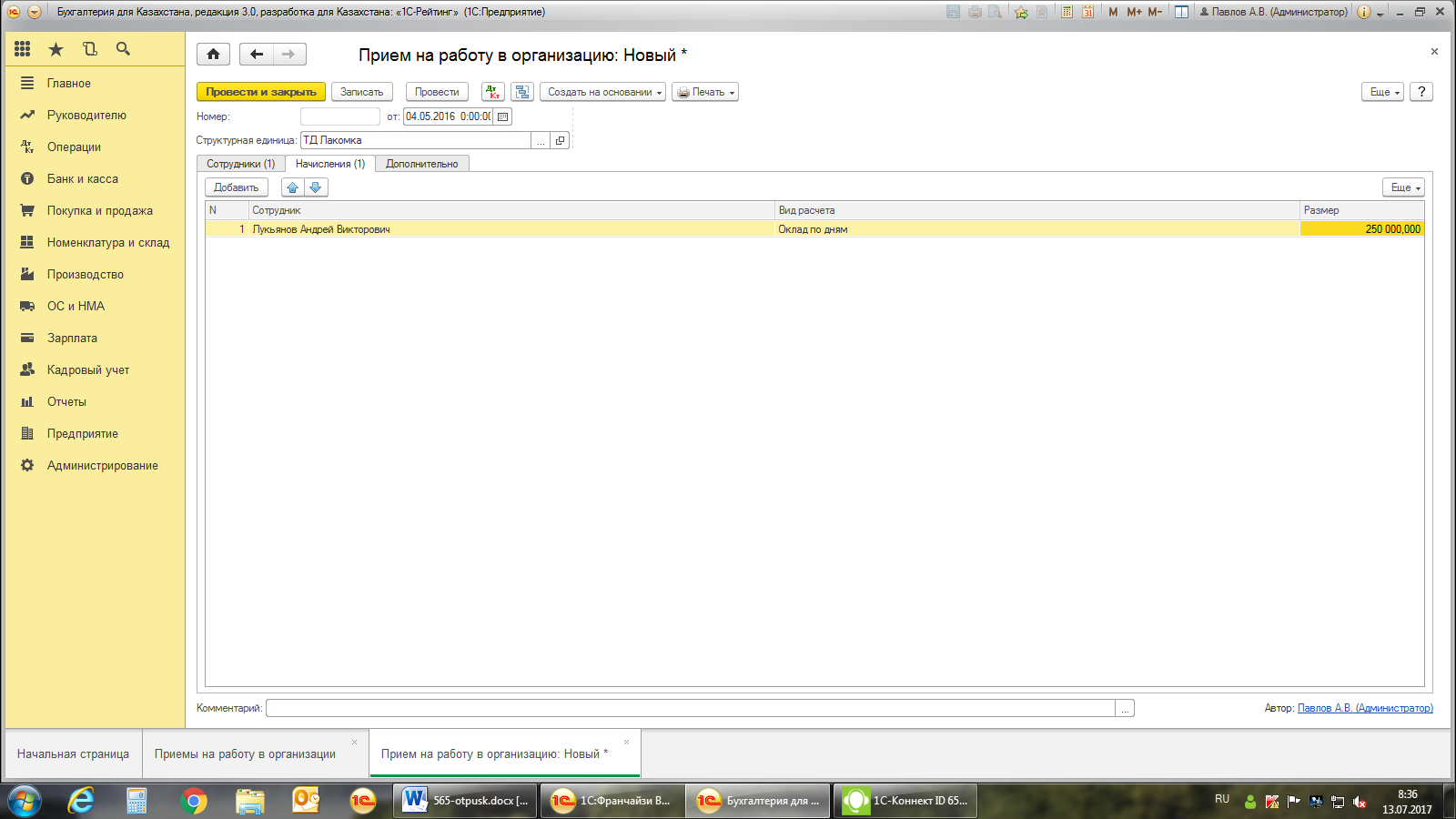This screenshot has height=819, width=1456.
Task: Add to favorites star in title bar
Action: [x=1021, y=12]
